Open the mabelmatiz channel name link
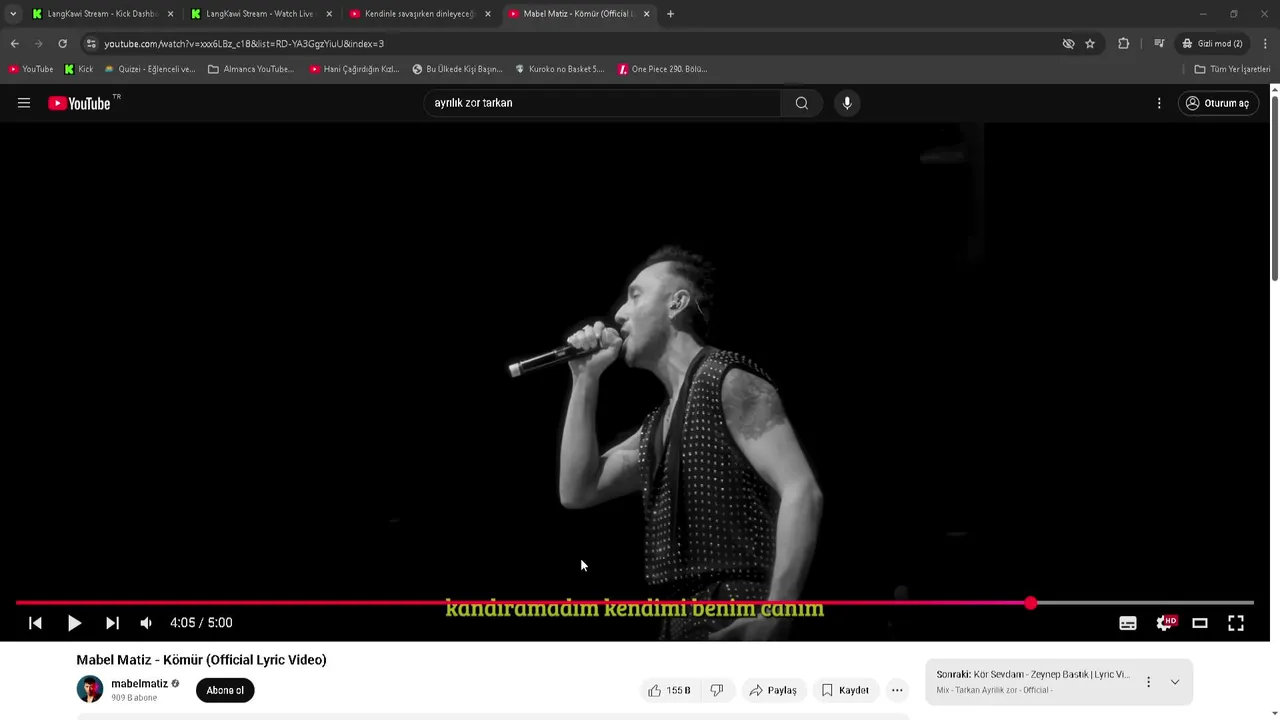The image size is (1280, 720). [x=139, y=684]
